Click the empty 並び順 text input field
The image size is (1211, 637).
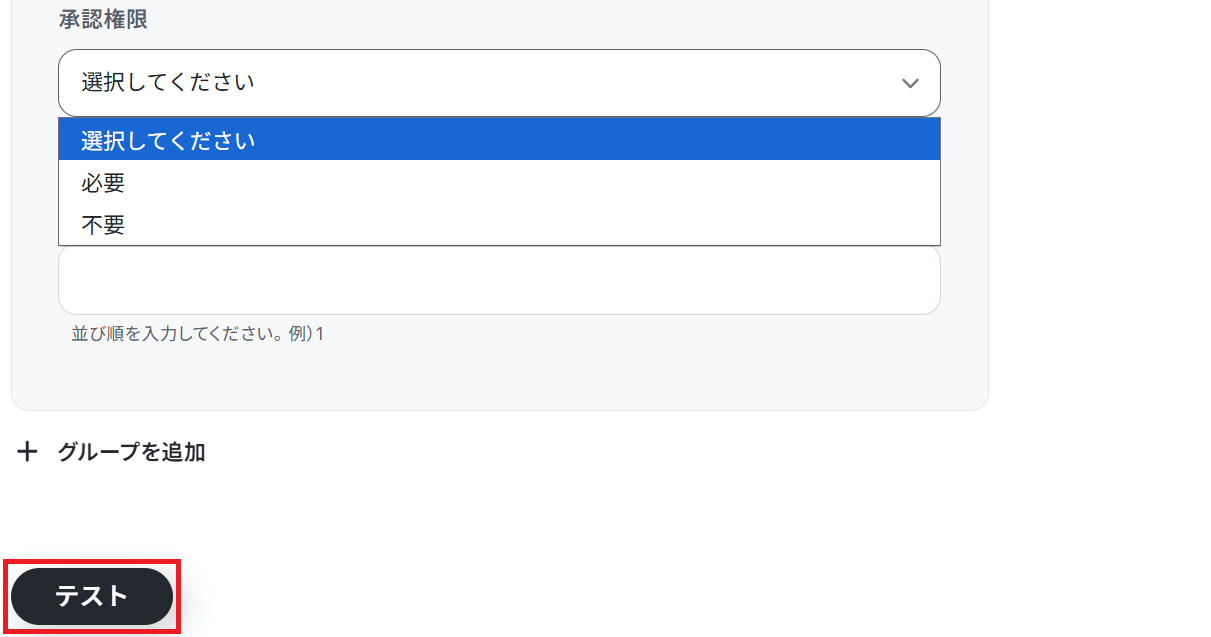tap(498, 281)
